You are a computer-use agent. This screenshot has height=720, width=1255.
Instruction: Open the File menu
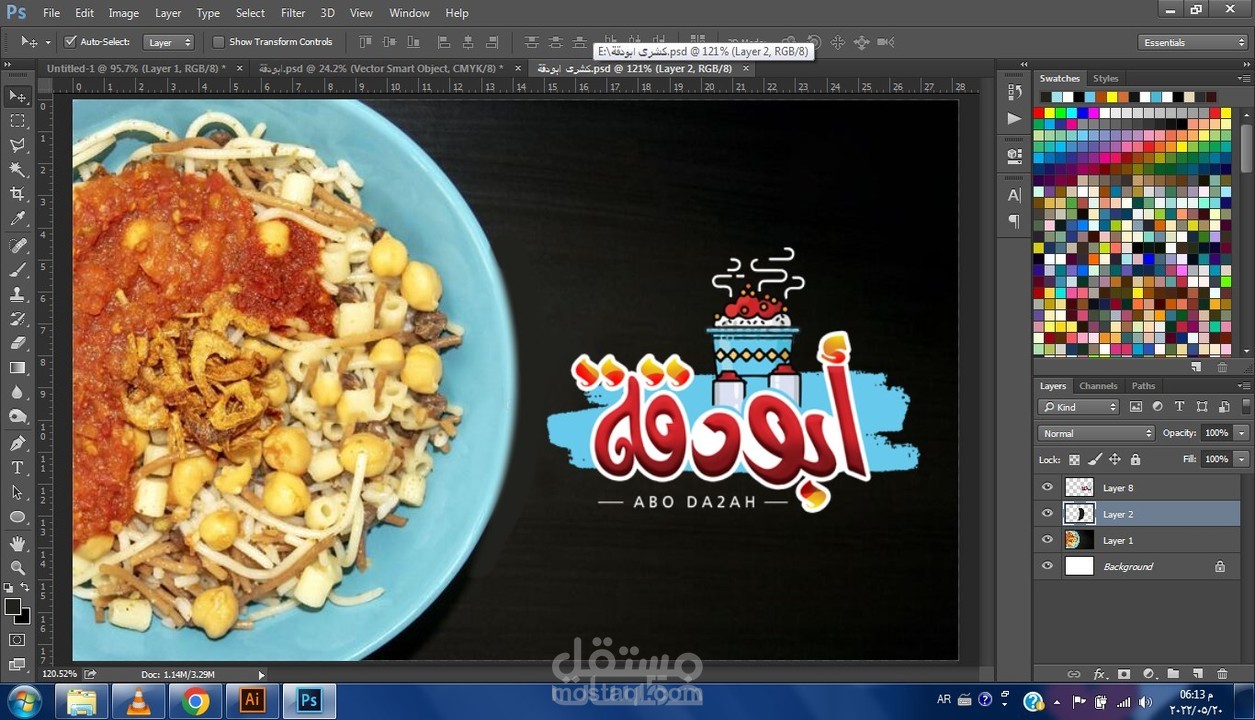click(x=51, y=13)
